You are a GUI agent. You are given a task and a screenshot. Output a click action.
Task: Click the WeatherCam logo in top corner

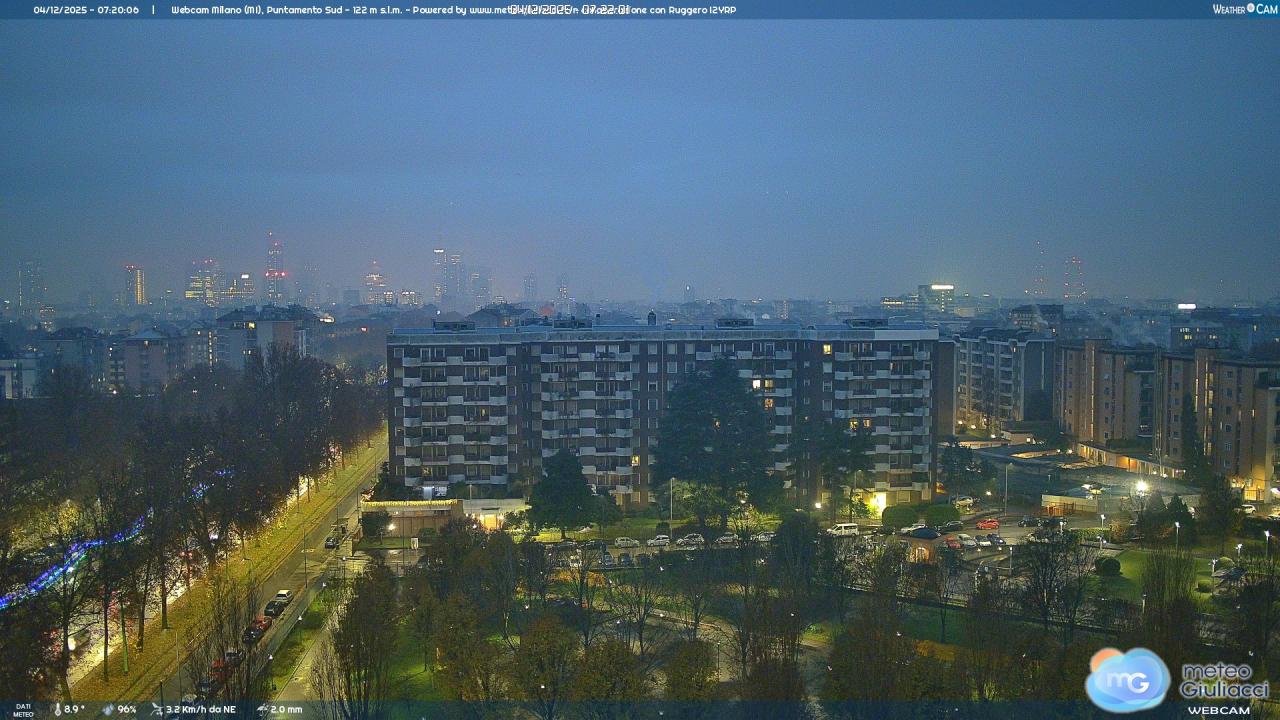pos(1244,9)
